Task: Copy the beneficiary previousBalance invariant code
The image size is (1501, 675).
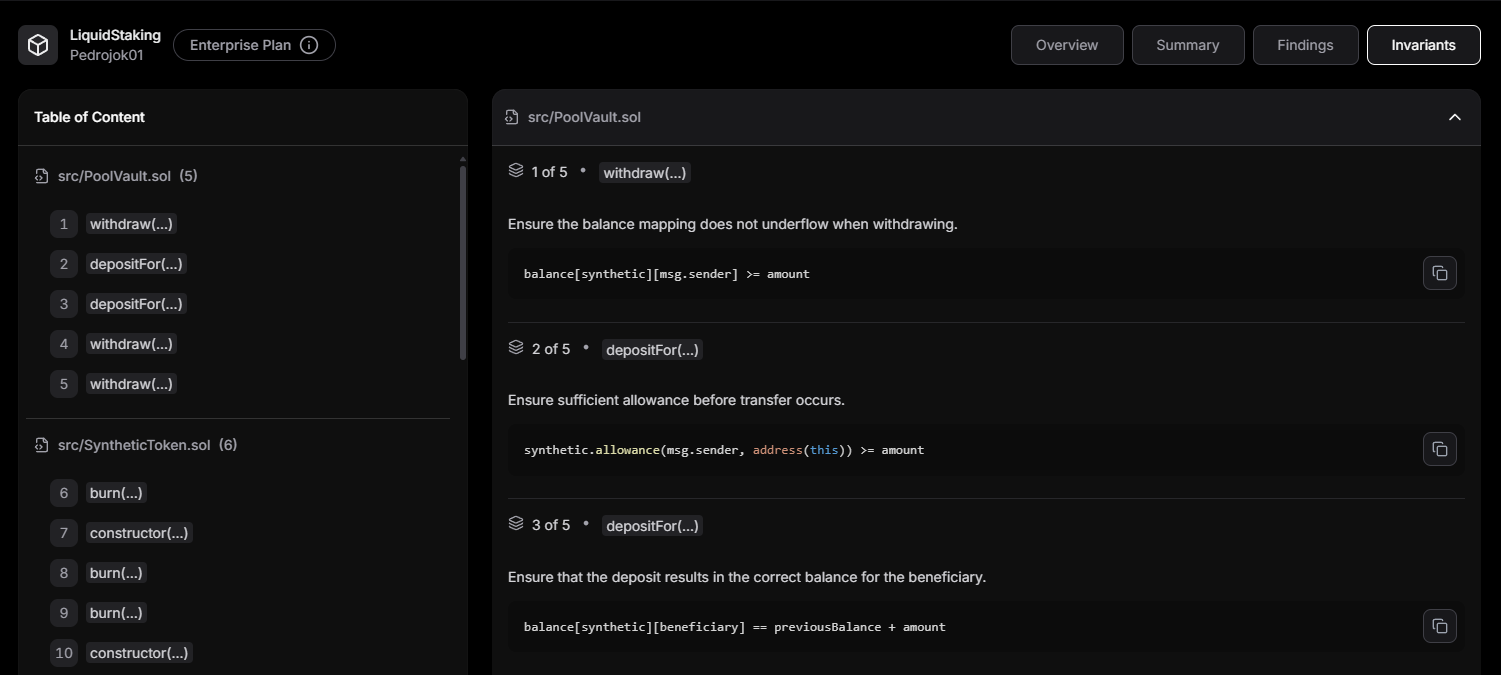Action: (1440, 626)
